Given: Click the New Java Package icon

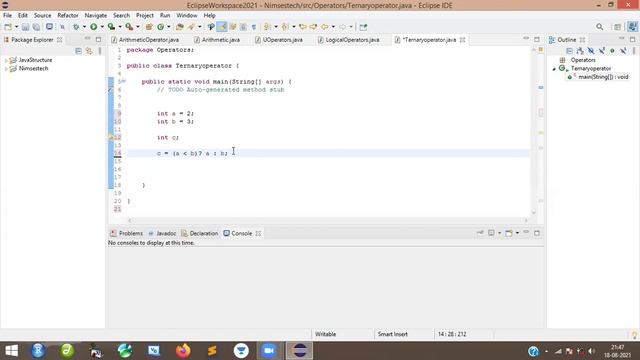Looking at the screenshot, I should point(149,27).
